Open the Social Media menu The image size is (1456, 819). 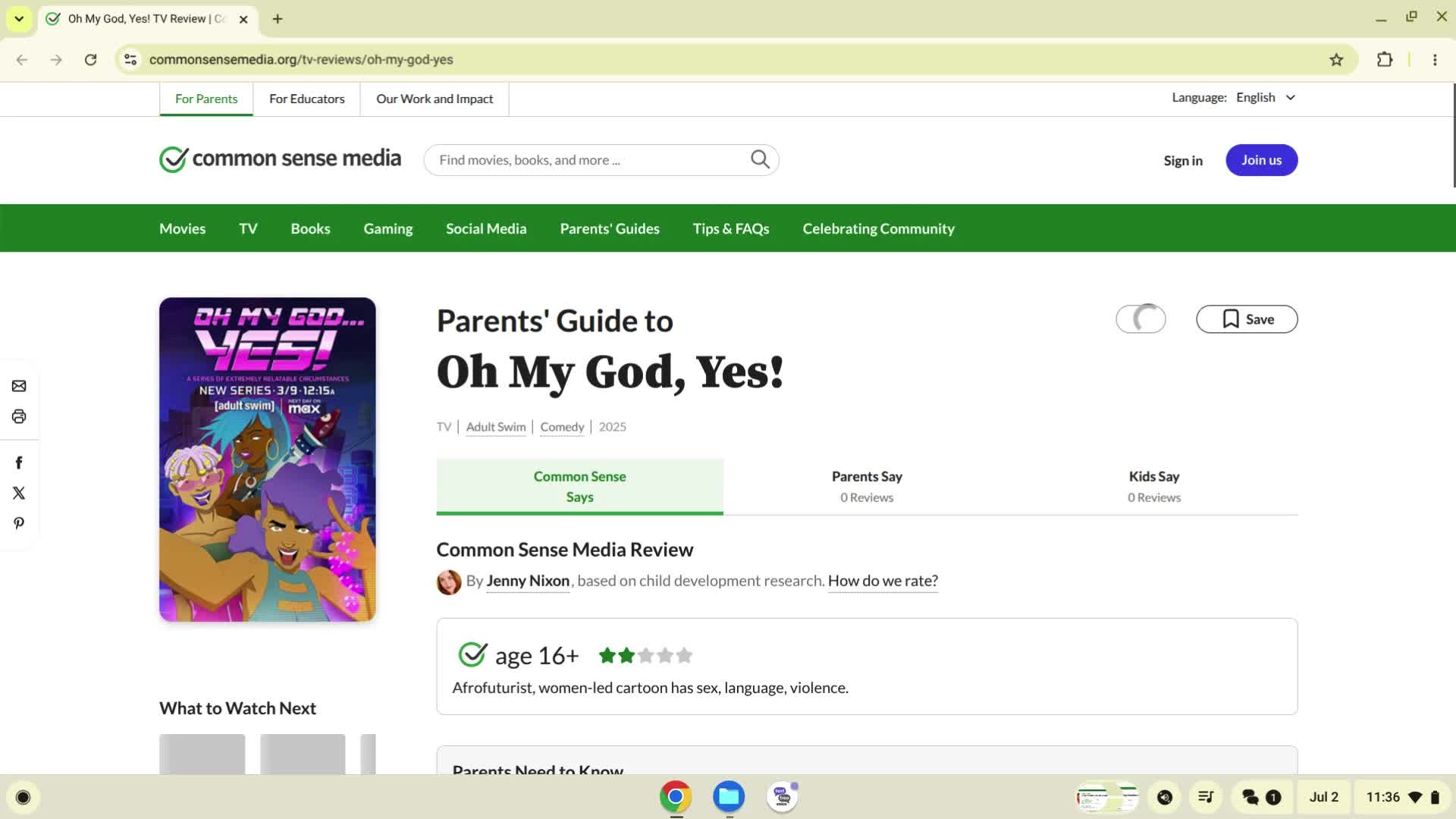tap(486, 228)
